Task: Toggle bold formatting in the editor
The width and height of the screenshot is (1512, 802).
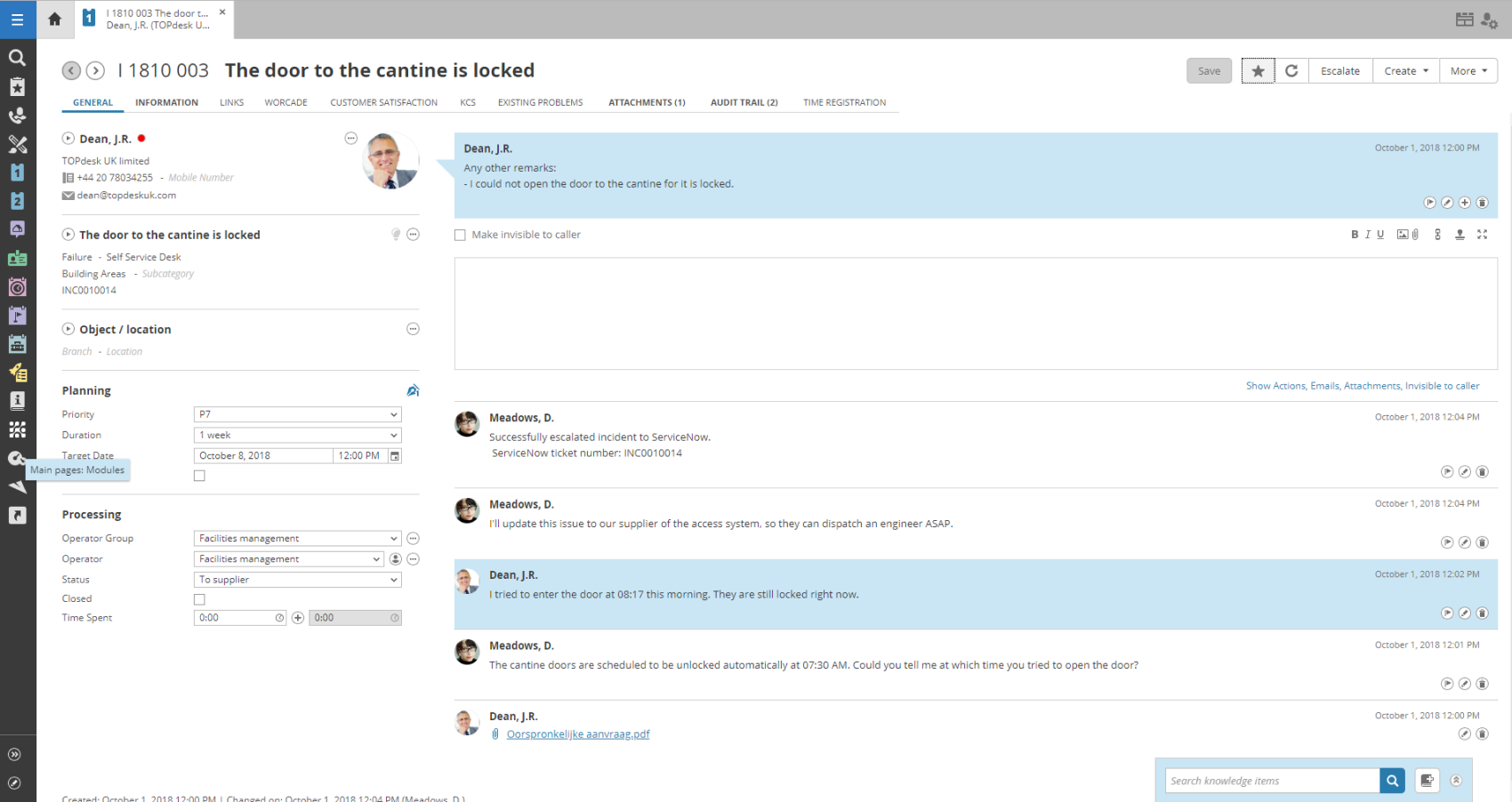Action: click(1355, 235)
